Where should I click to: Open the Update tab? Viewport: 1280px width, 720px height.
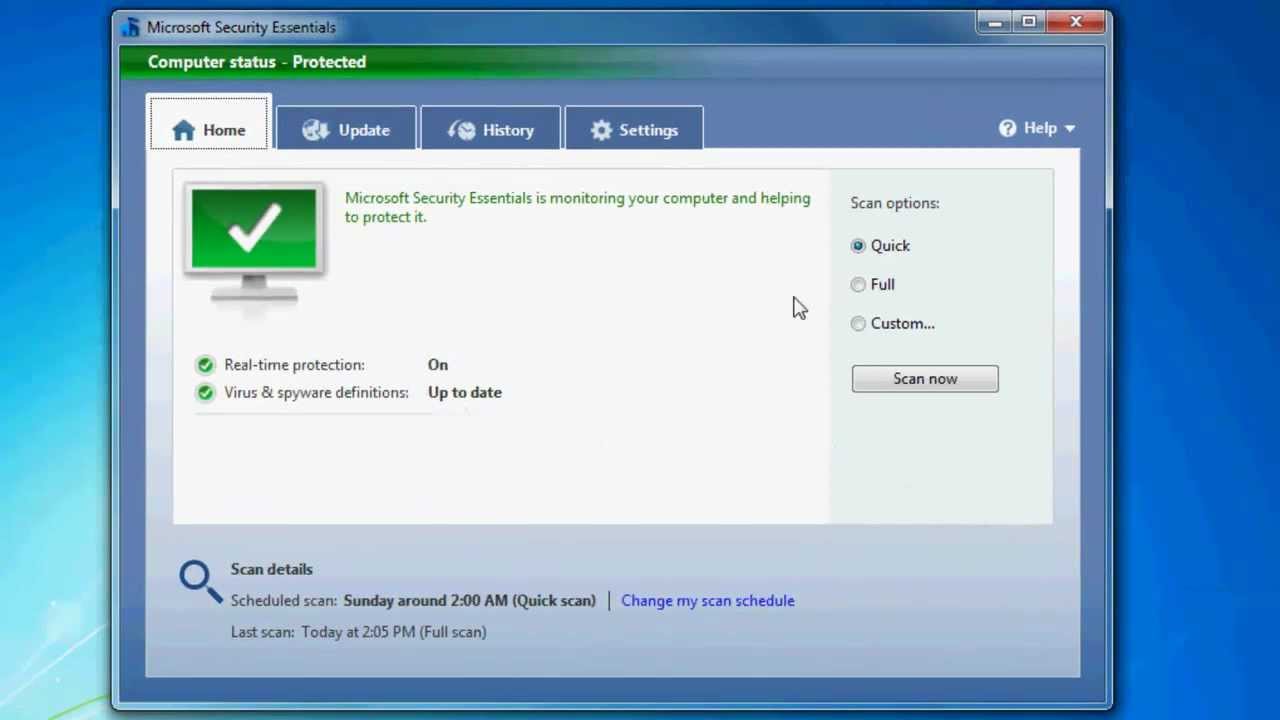tap(346, 128)
